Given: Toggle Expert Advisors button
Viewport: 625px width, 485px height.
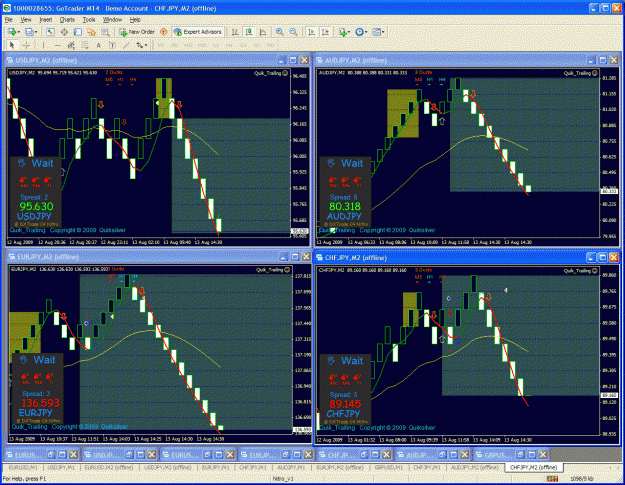Looking at the screenshot, I should click(198, 32).
